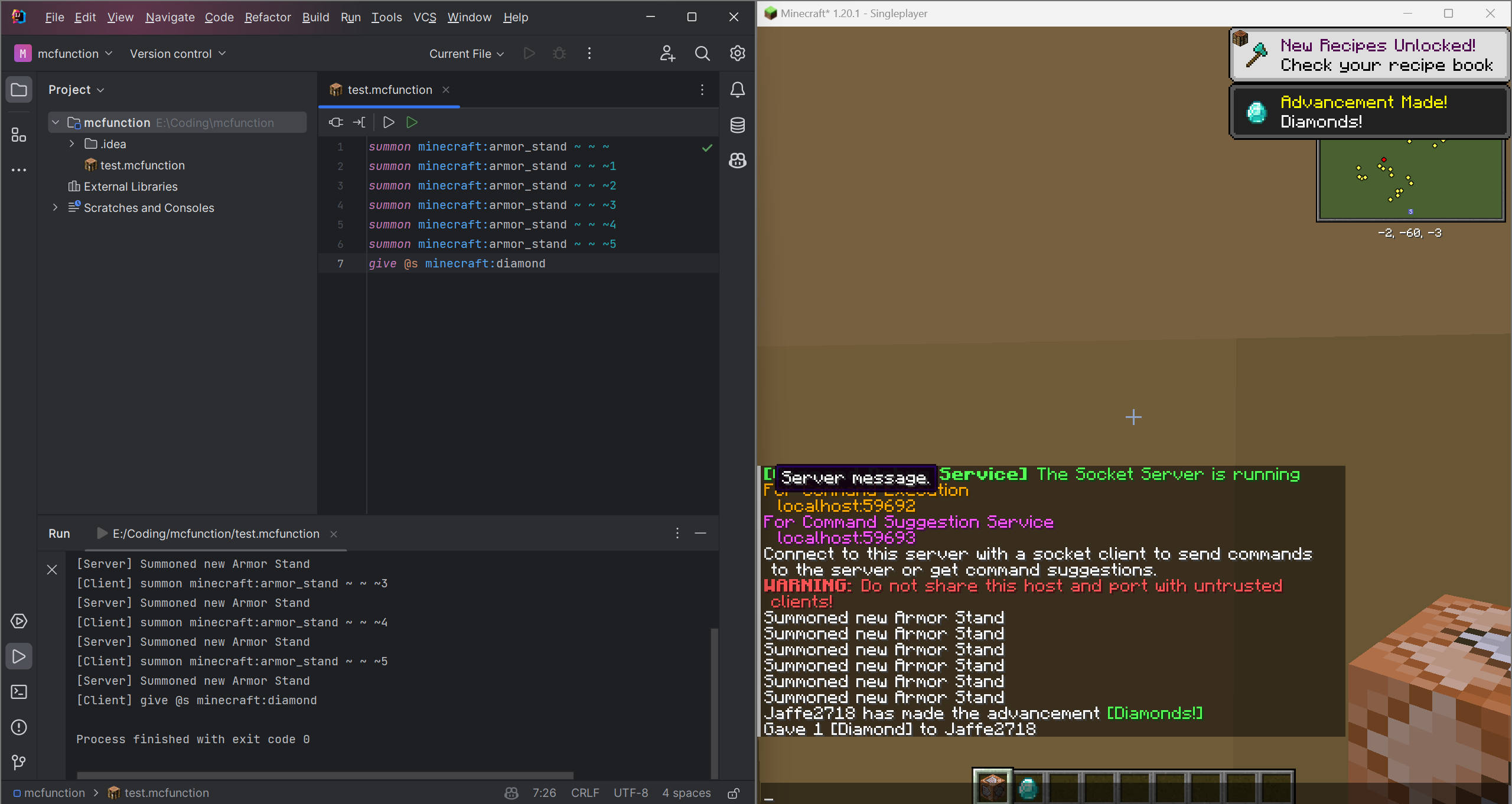Select External Libraries in project tree
The image size is (1512, 804).
[x=123, y=187]
